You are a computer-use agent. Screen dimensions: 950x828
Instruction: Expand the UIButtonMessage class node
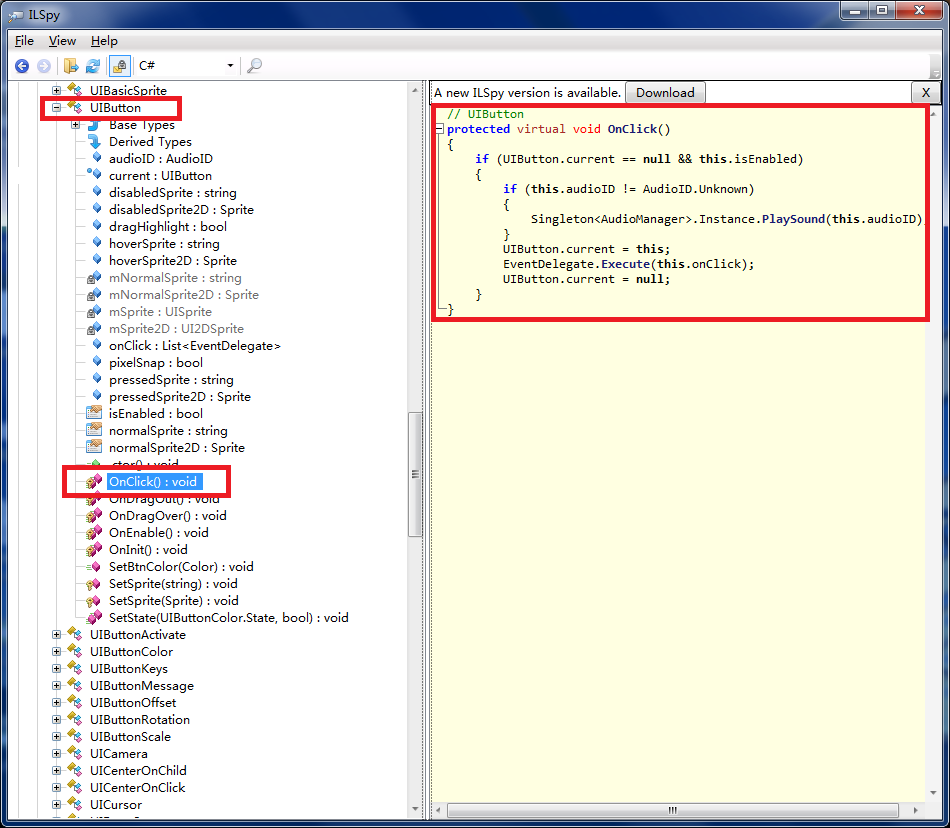point(56,686)
